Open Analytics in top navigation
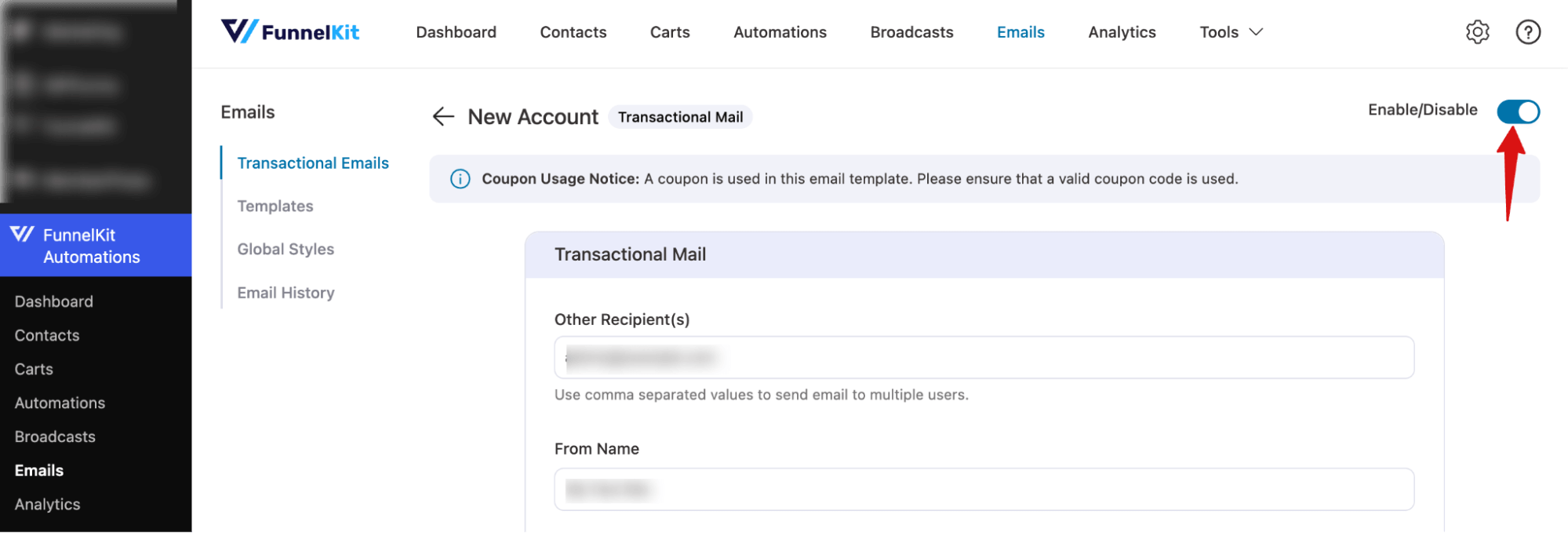Viewport: 1568px width, 533px height. point(1122,32)
